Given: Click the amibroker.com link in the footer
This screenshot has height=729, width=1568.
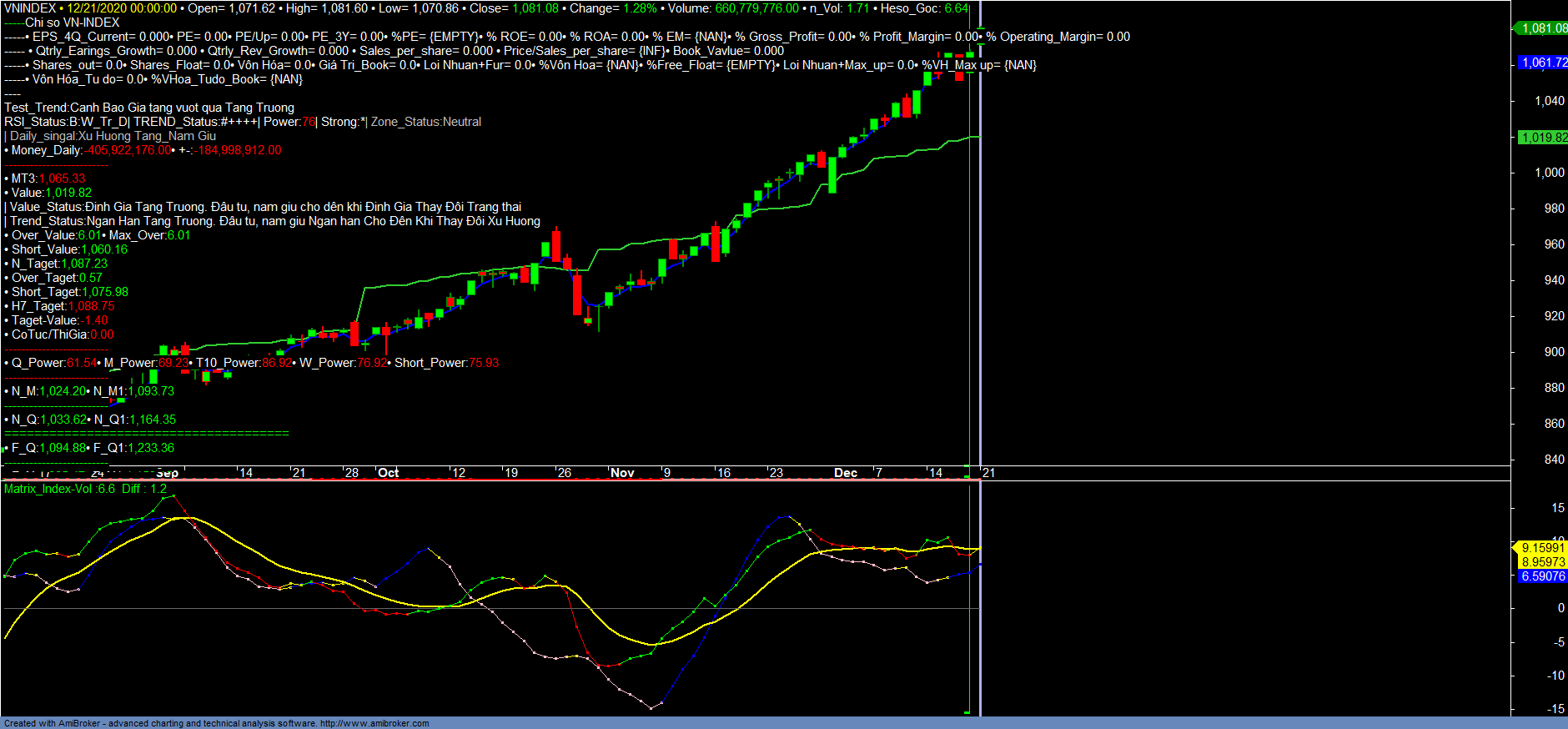Looking at the screenshot, I should tap(374, 723).
